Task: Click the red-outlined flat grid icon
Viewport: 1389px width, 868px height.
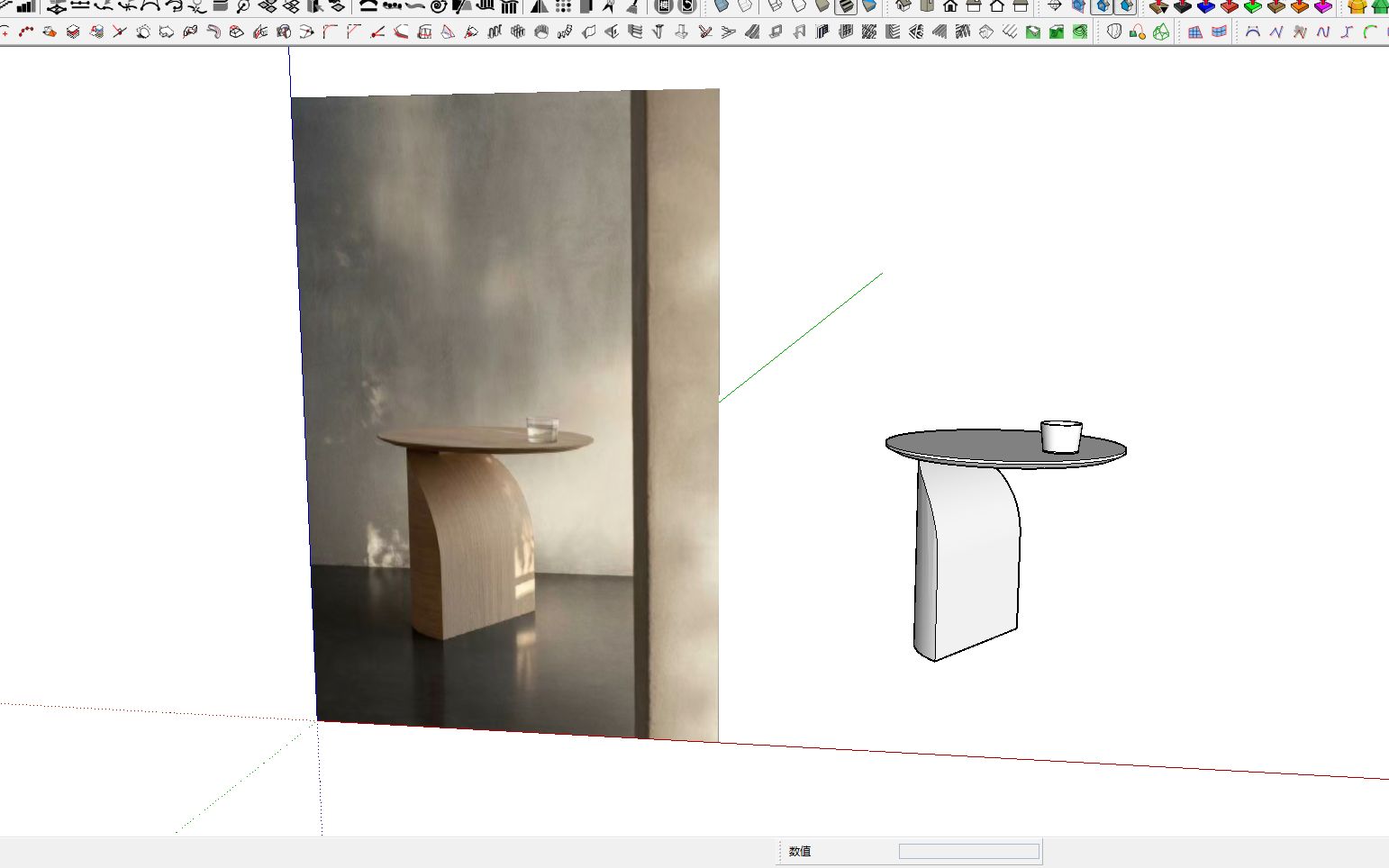Action: point(1195,32)
